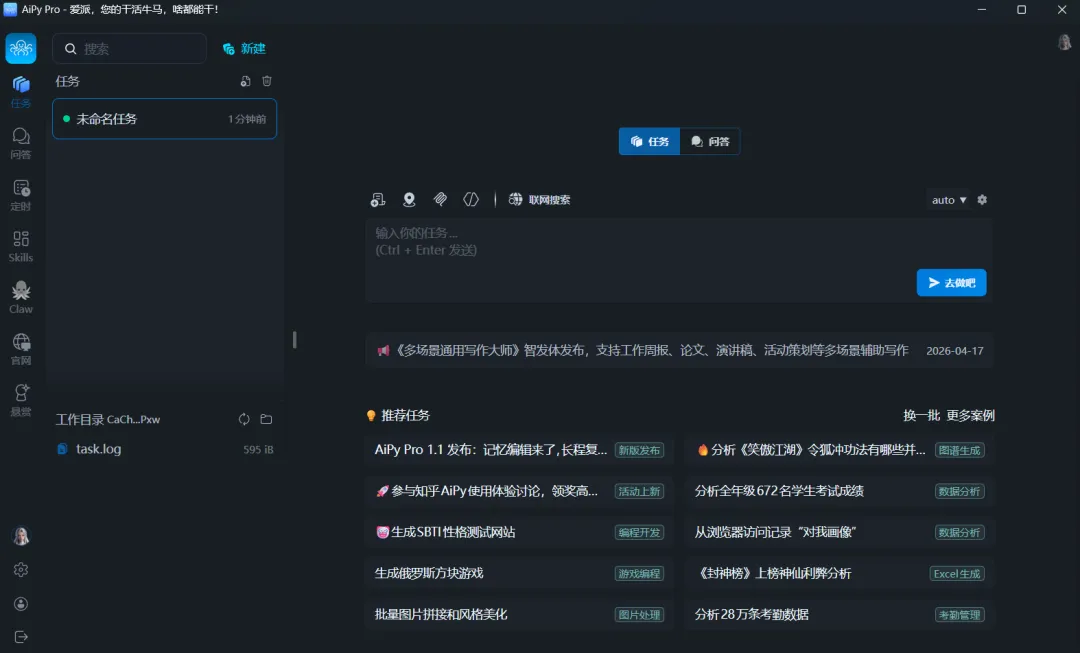Click 换一批 to refresh recommendations

pyautogui.click(x=922, y=415)
